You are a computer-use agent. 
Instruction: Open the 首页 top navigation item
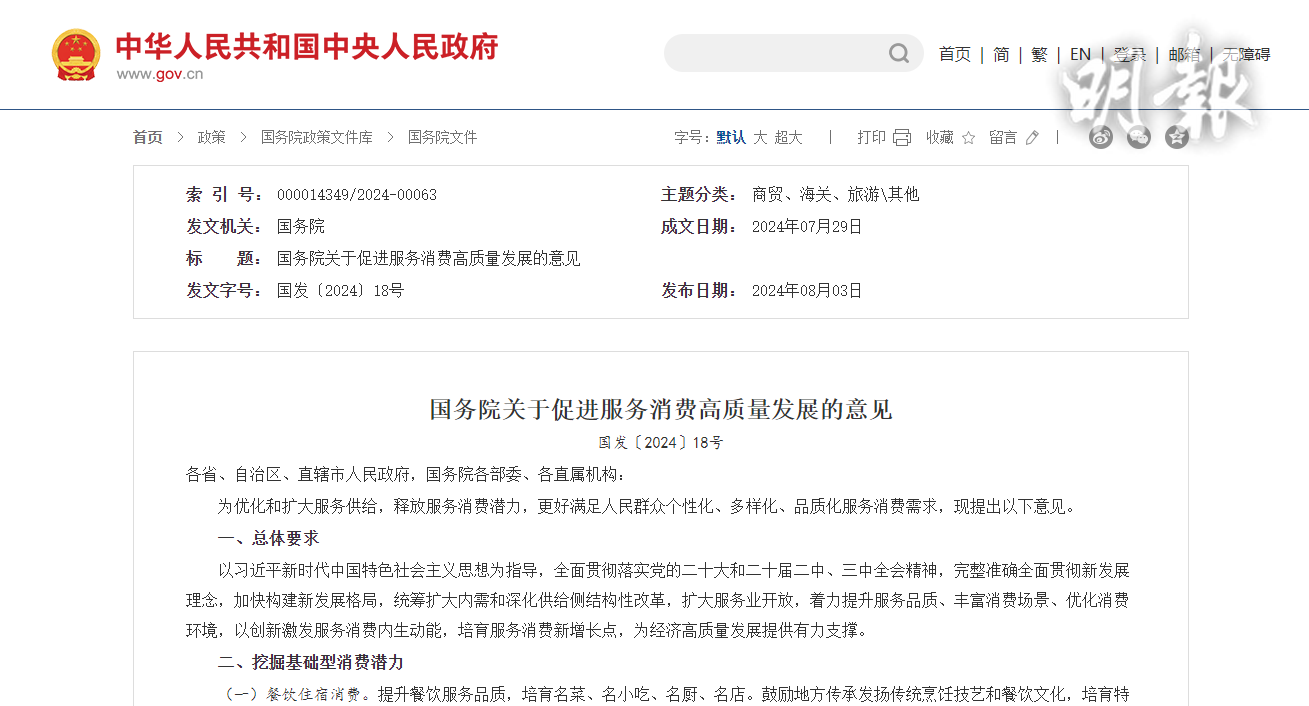click(954, 55)
